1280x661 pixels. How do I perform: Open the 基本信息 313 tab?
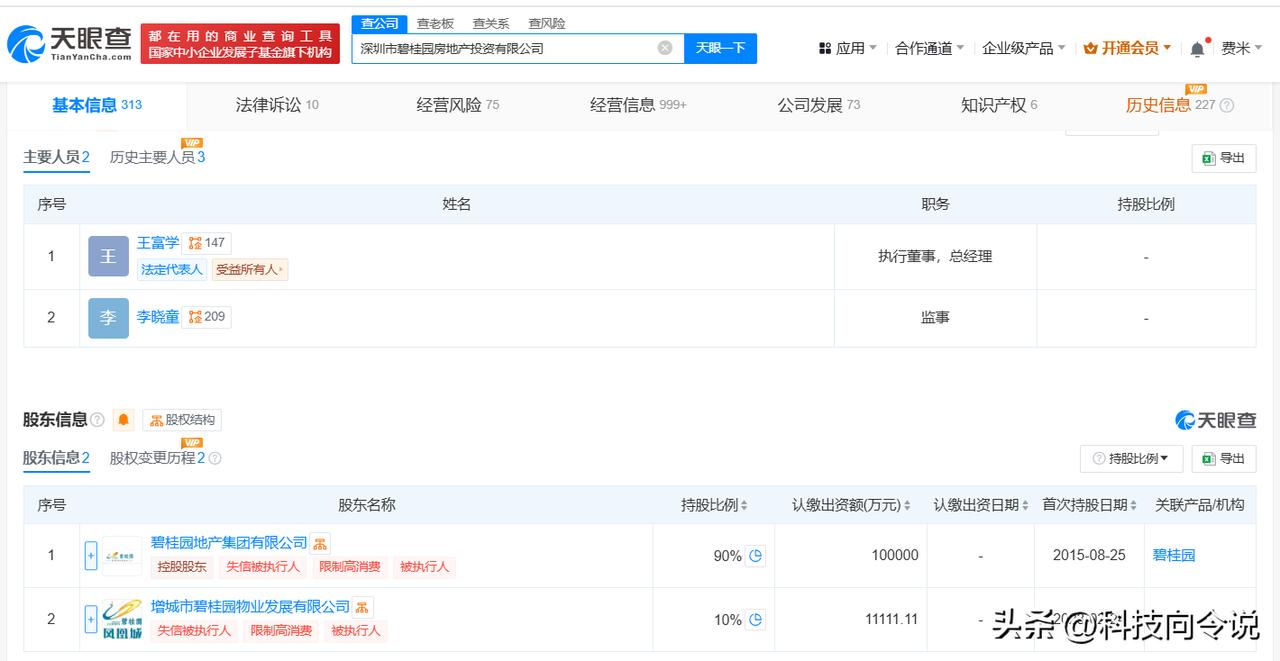tap(97, 105)
